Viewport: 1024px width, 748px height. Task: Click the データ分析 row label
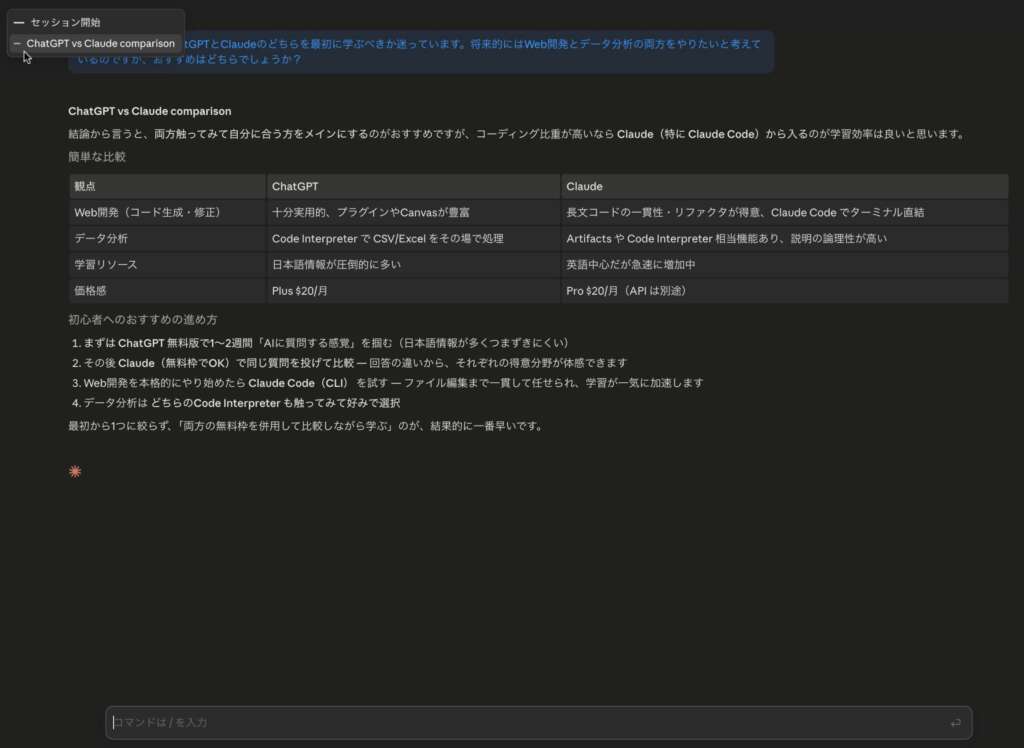coord(167,238)
